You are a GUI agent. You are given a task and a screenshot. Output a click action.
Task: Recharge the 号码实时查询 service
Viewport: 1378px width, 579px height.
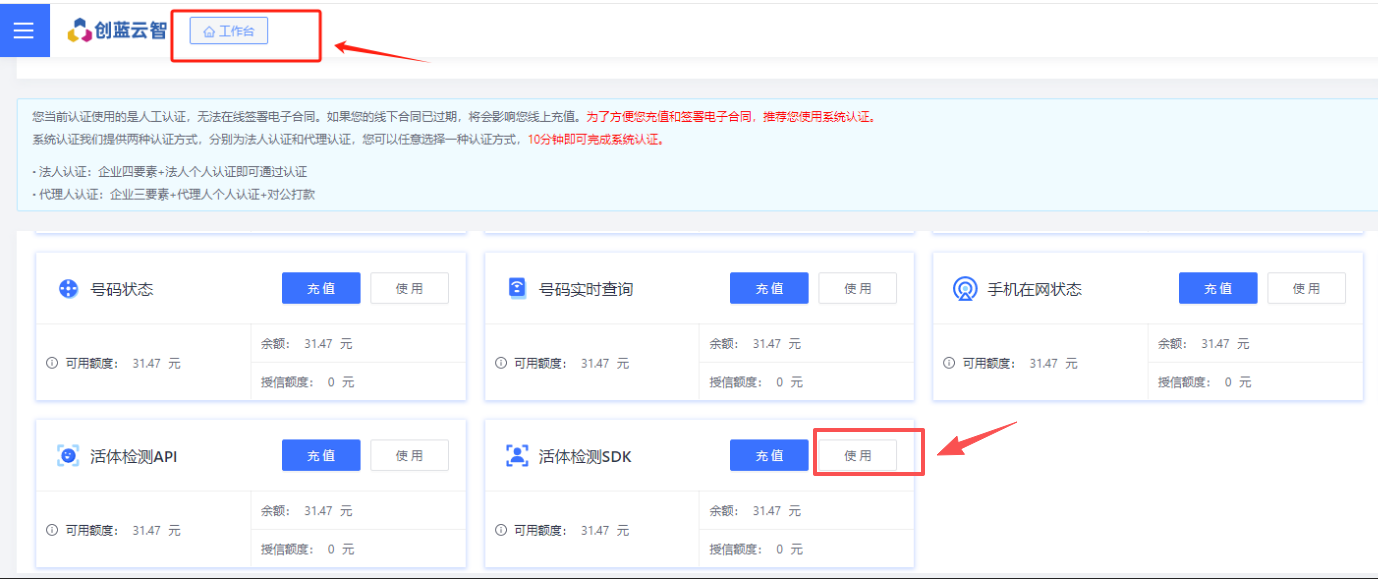[769, 288]
